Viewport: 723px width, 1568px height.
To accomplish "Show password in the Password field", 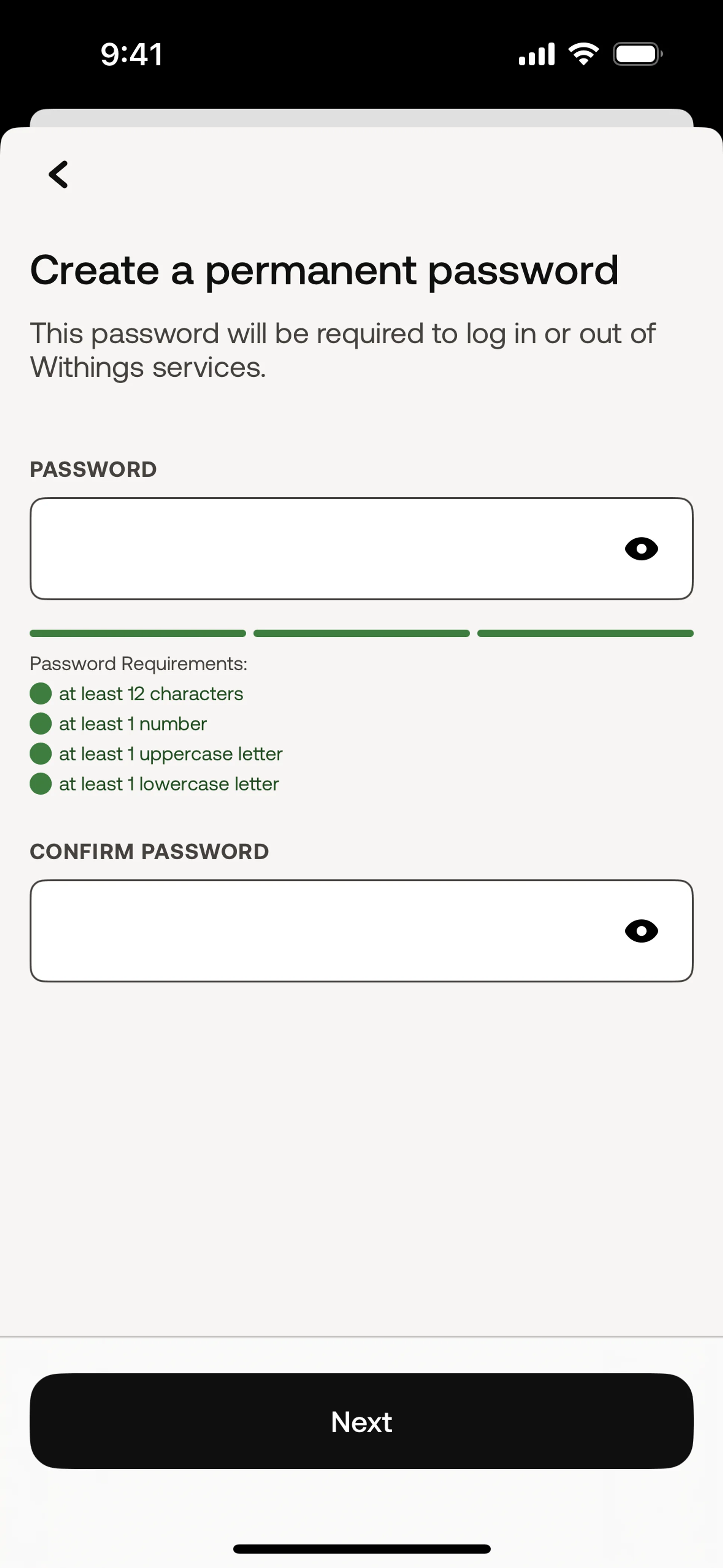I will click(641, 549).
